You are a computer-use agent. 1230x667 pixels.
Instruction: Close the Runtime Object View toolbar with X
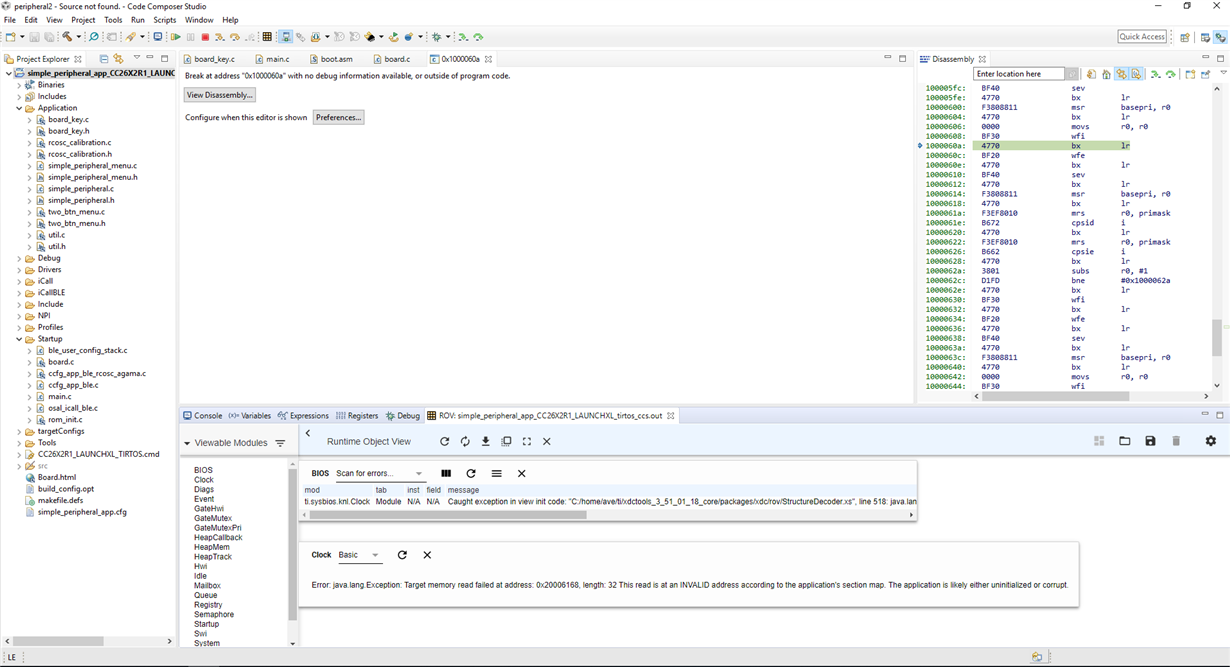click(547, 441)
